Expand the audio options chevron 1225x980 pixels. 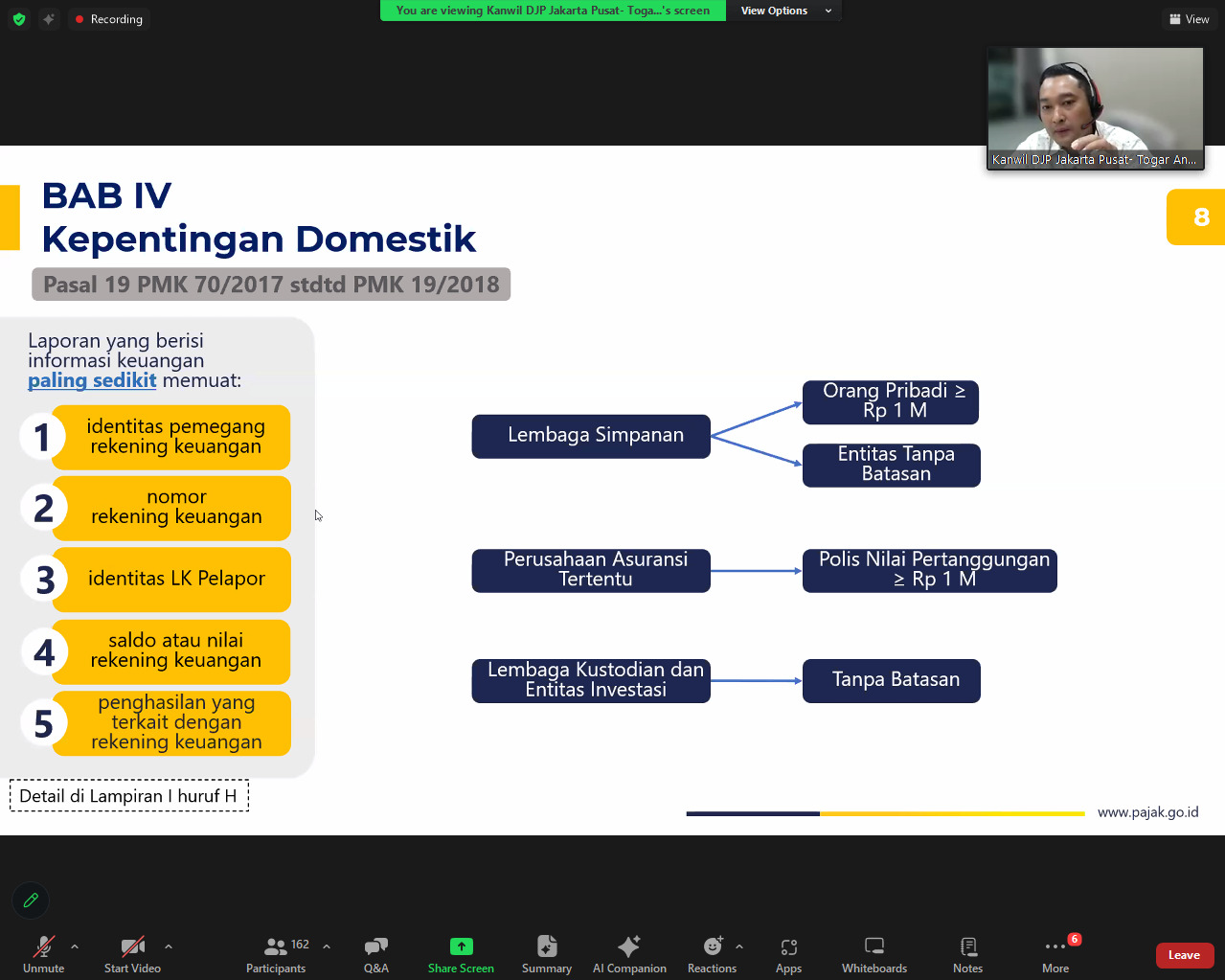(75, 946)
